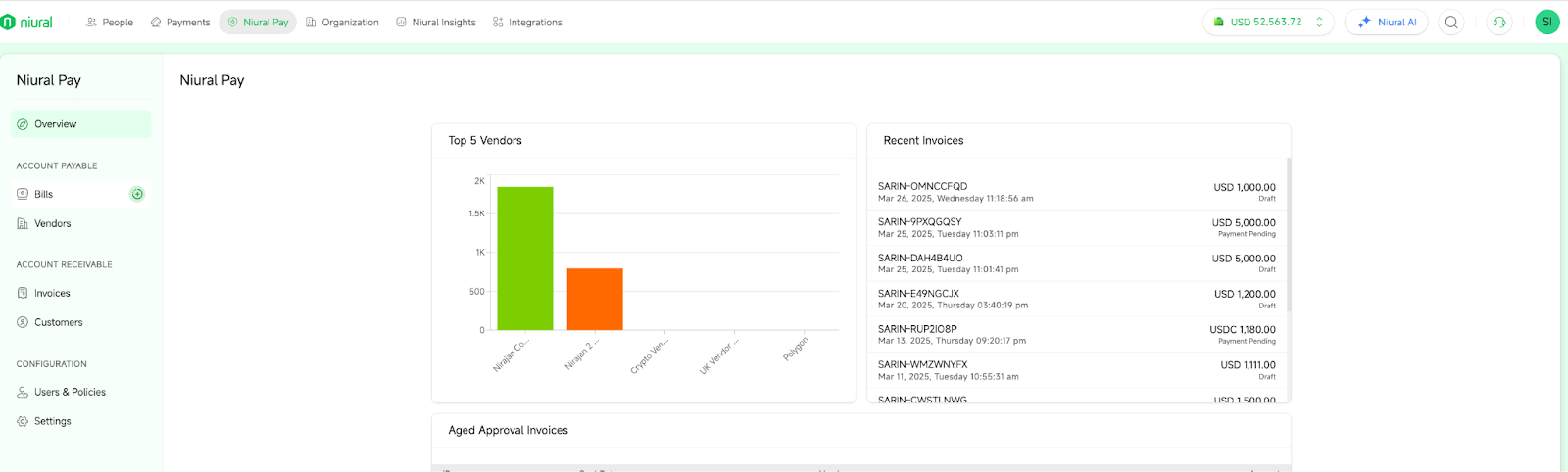Open invoice SARIN-WMZWNYFX

(1077, 370)
